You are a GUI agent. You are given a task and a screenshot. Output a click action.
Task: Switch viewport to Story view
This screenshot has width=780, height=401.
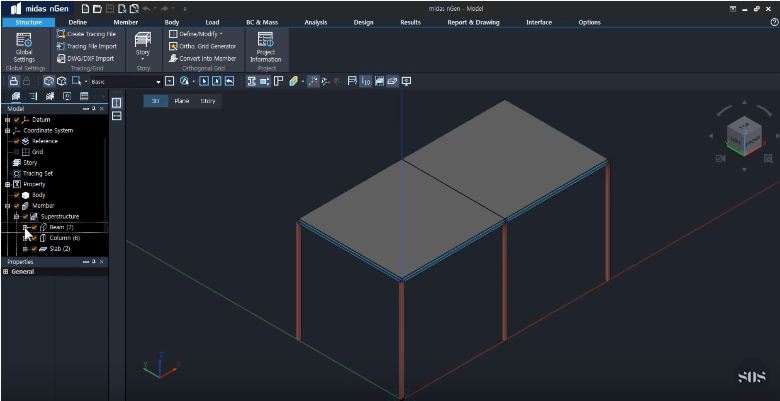pos(208,101)
